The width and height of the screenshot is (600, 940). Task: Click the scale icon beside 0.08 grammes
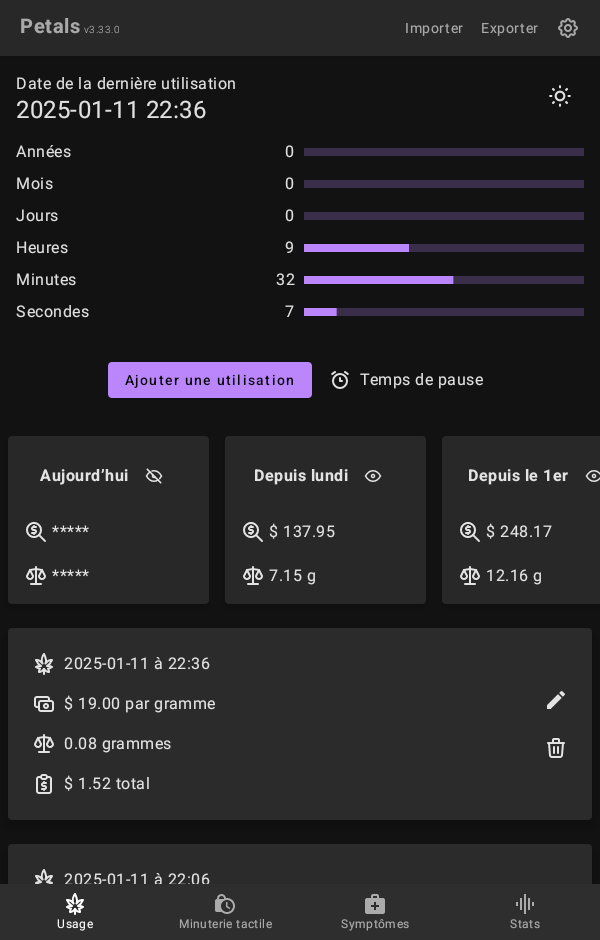pyautogui.click(x=44, y=744)
